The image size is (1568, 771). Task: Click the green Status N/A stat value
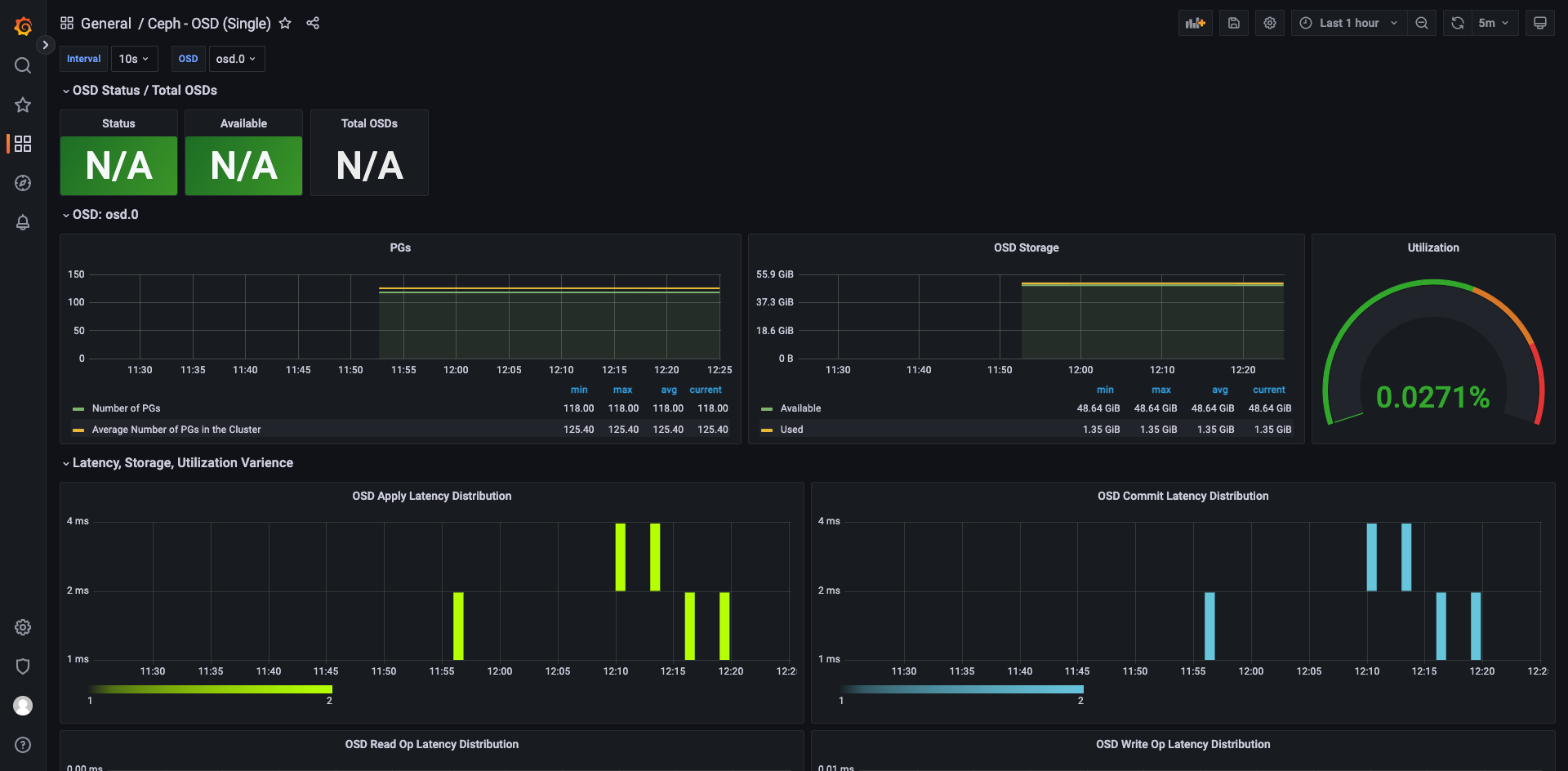pyautogui.click(x=118, y=166)
